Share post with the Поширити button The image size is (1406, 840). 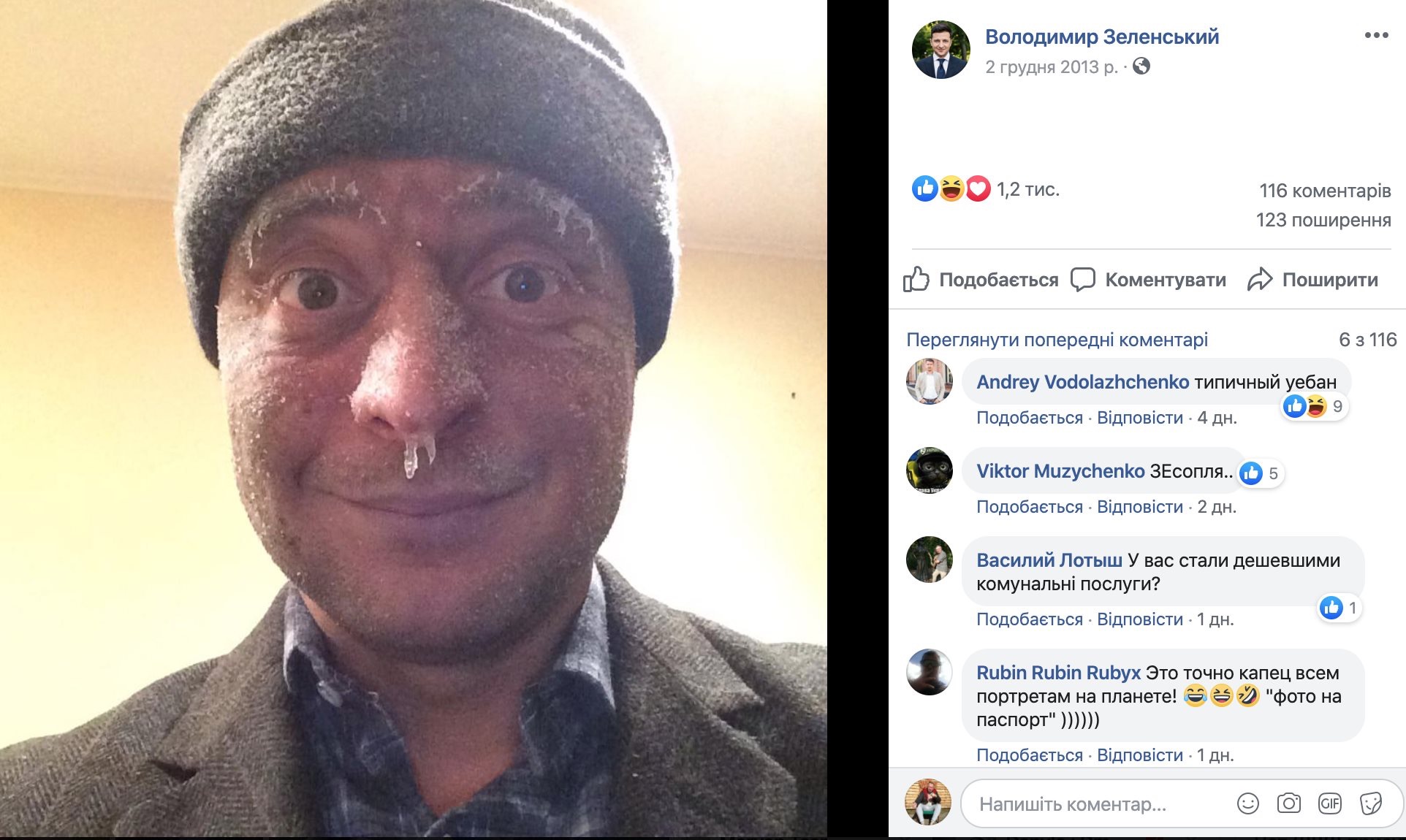tap(1312, 280)
